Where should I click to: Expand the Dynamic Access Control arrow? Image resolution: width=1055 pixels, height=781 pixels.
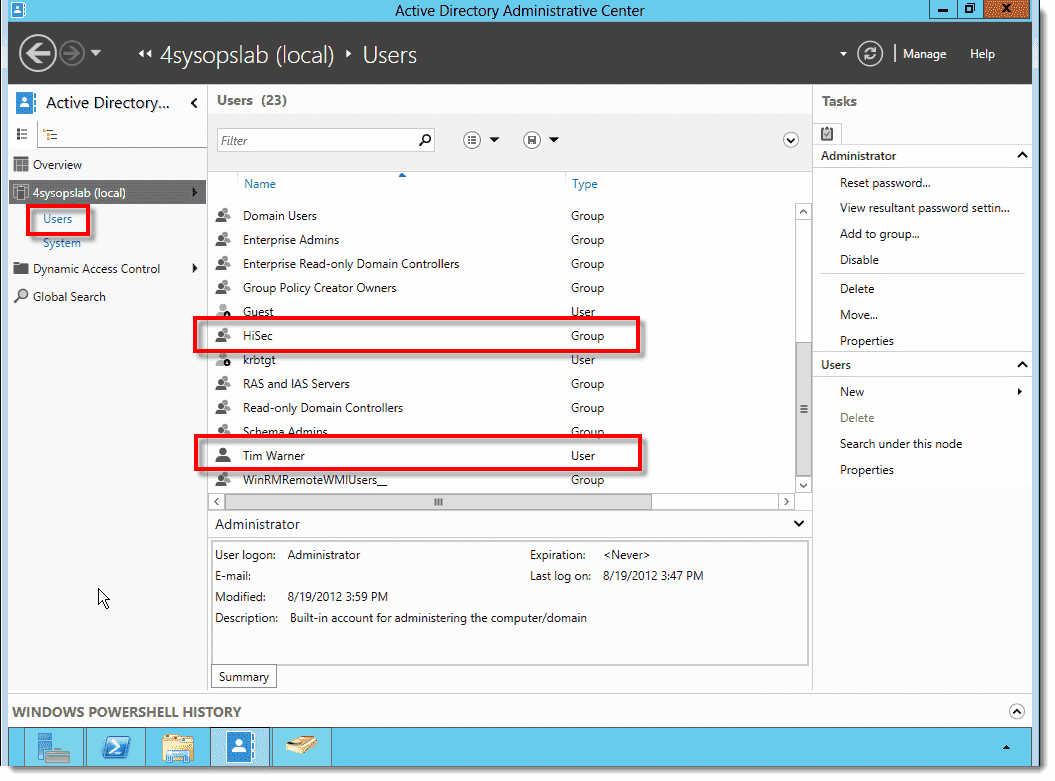194,268
